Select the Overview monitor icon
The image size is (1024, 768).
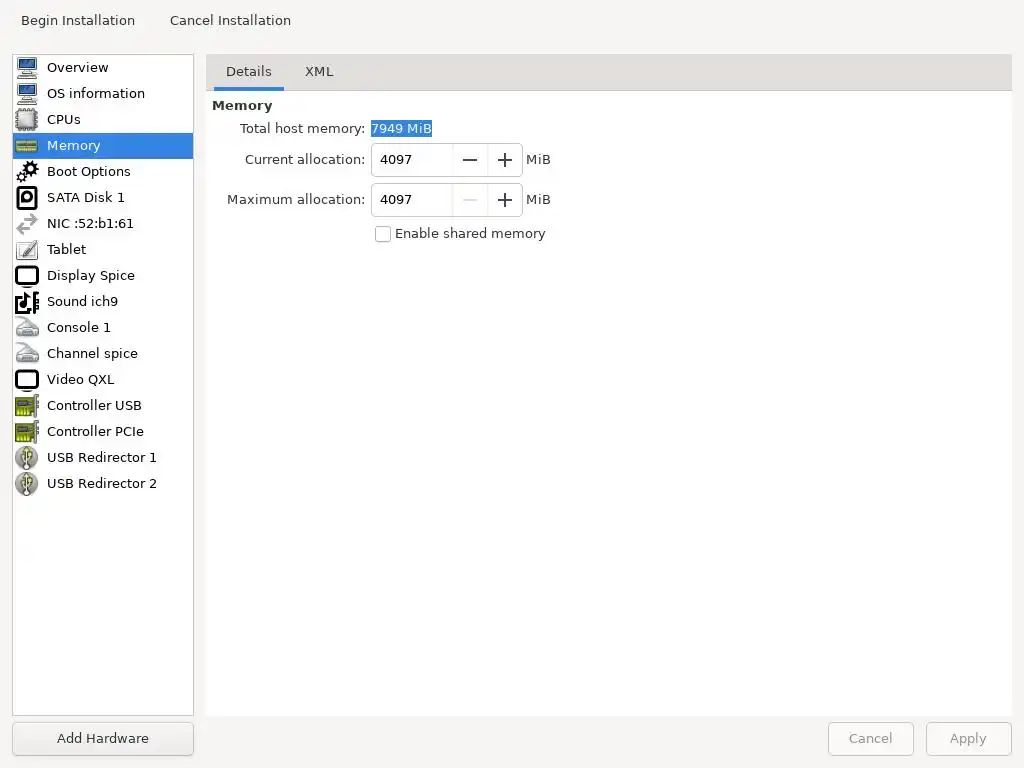[x=27, y=67]
